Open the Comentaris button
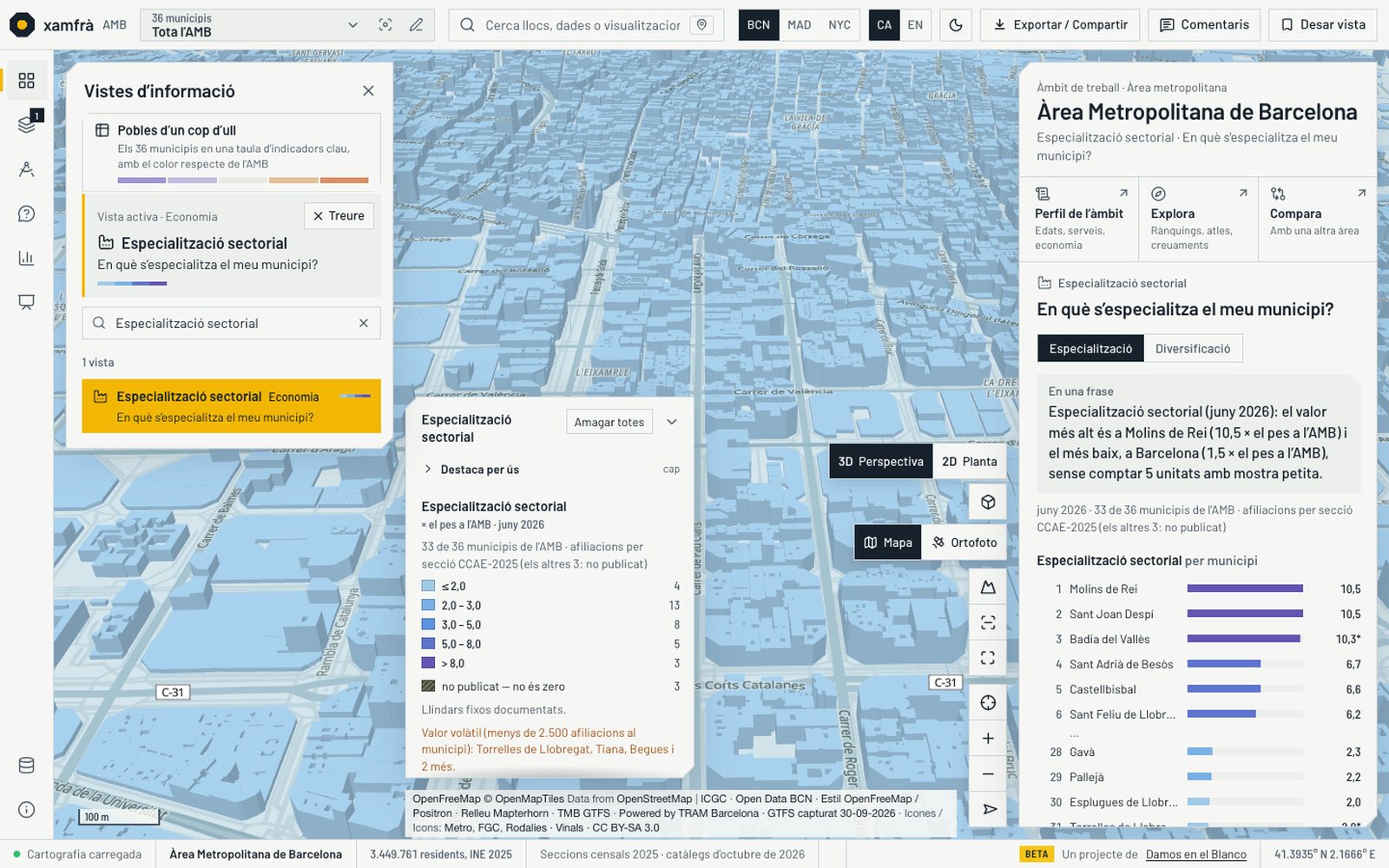The image size is (1389, 868). click(x=1205, y=25)
